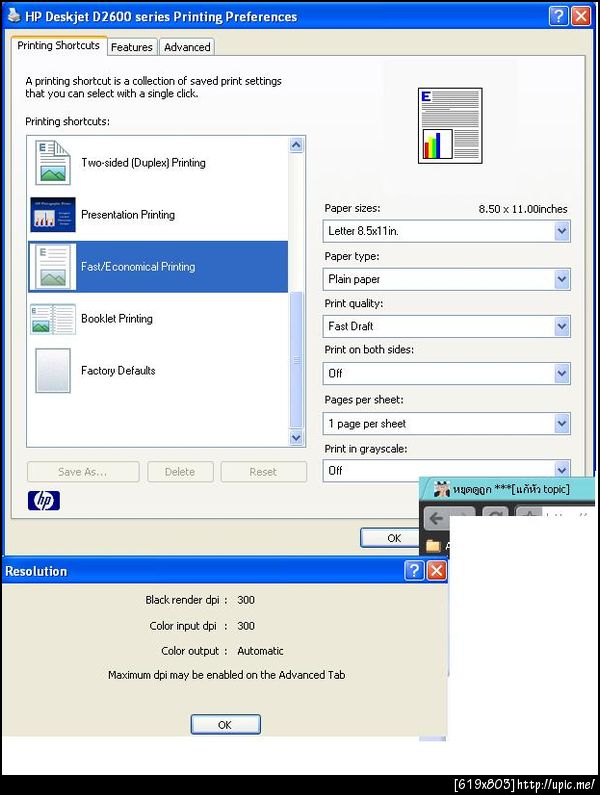Click the shortcuts list scrollbar thumb
This screenshot has width=600, height=795.
(297, 360)
